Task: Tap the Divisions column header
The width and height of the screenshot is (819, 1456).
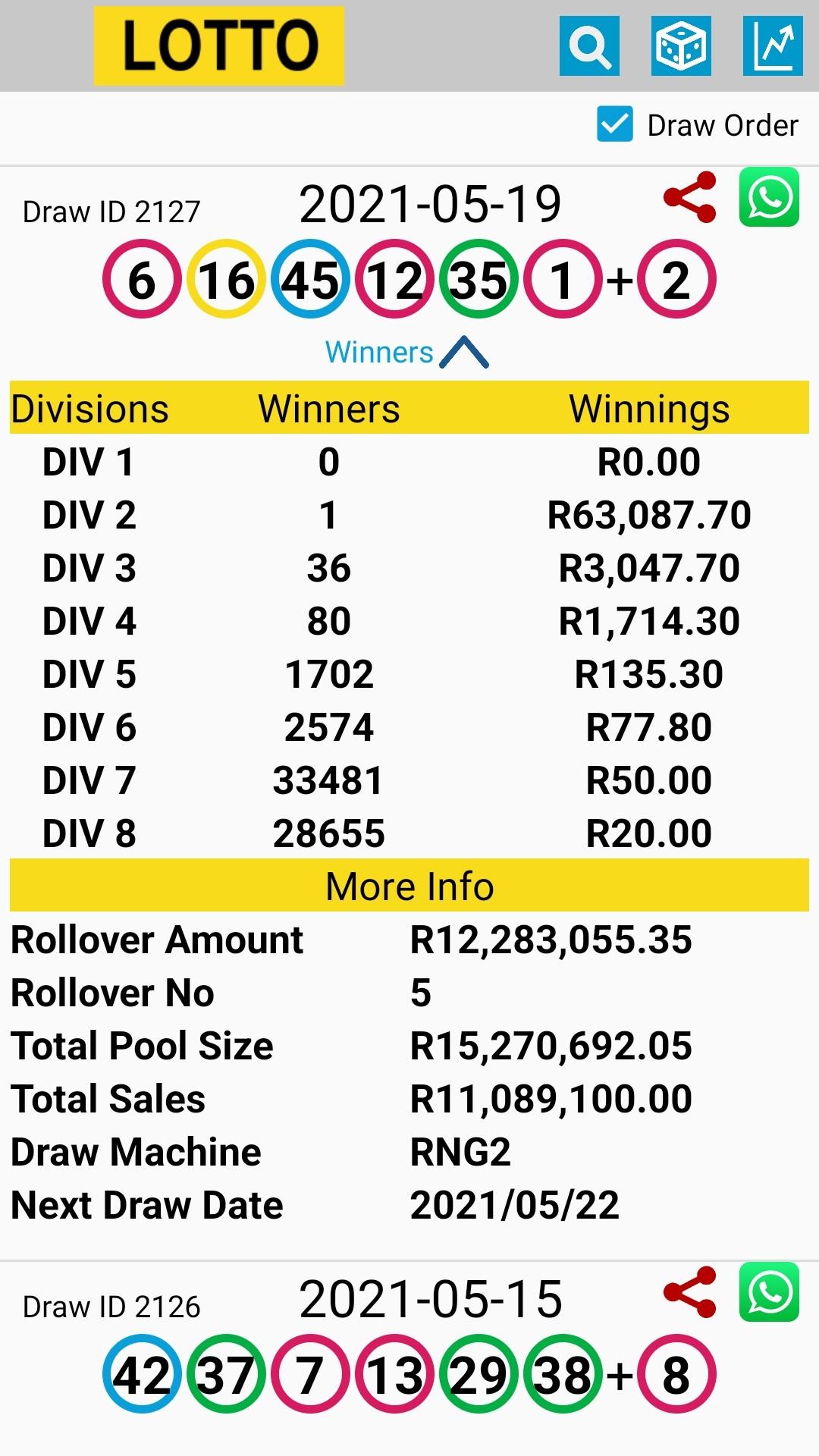Action: tap(89, 409)
